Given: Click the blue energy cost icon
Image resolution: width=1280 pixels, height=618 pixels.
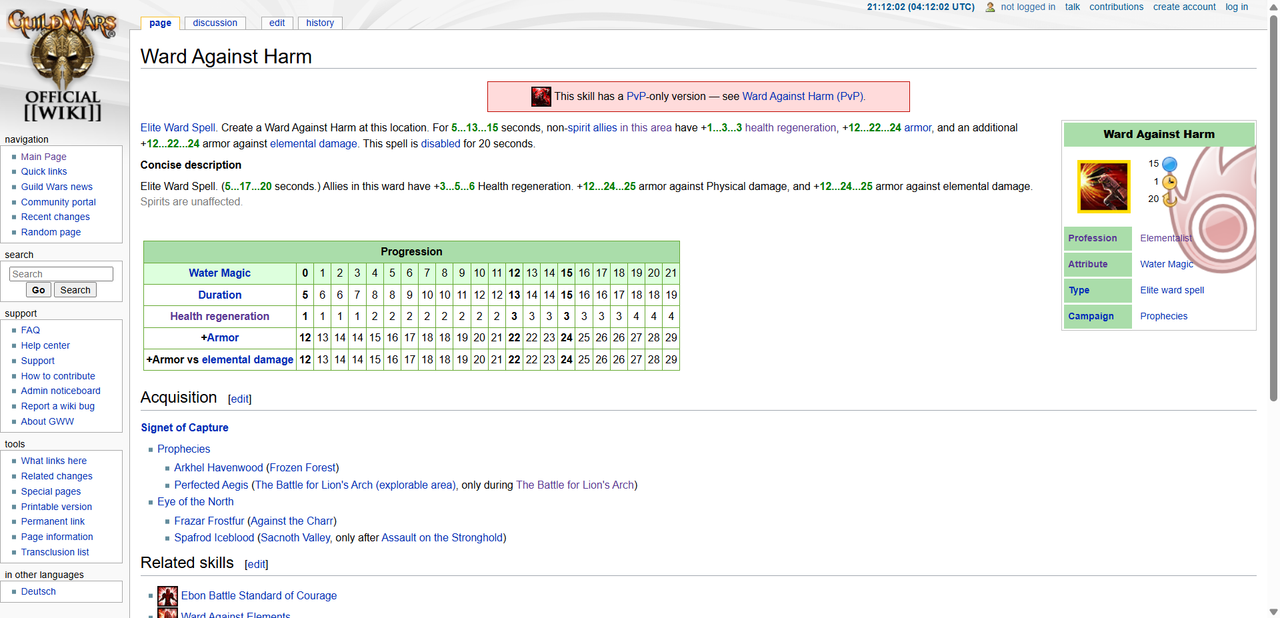Looking at the screenshot, I should 1169,164.
